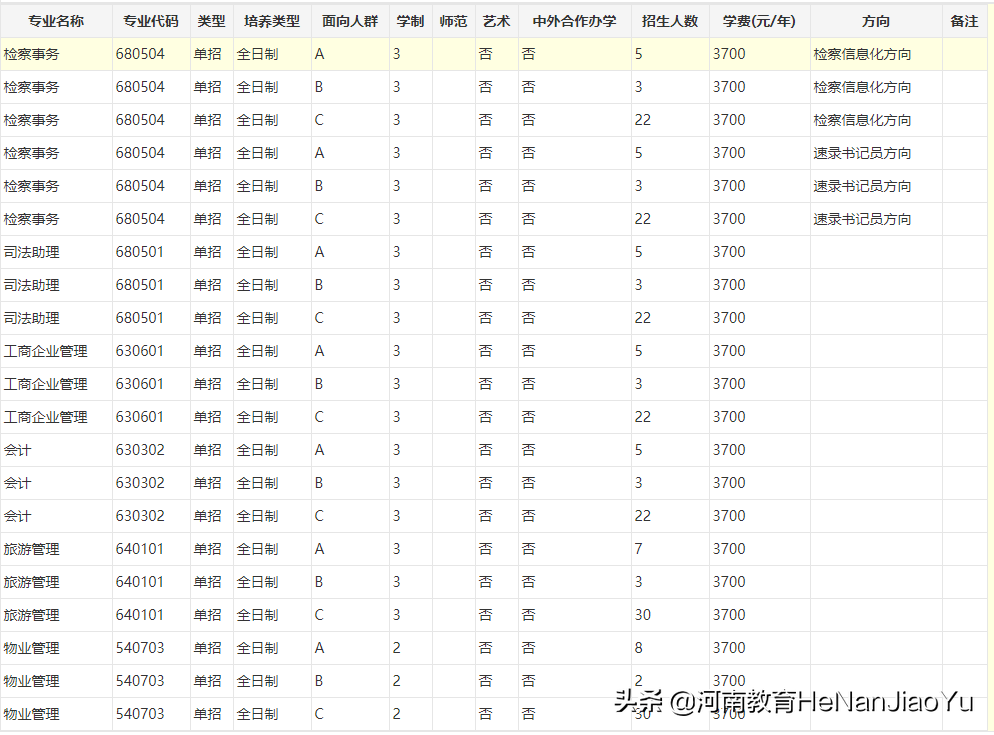Select 检察信息化方向 in the highlighted first row
Viewport: 994px width, 735px height.
click(x=862, y=55)
